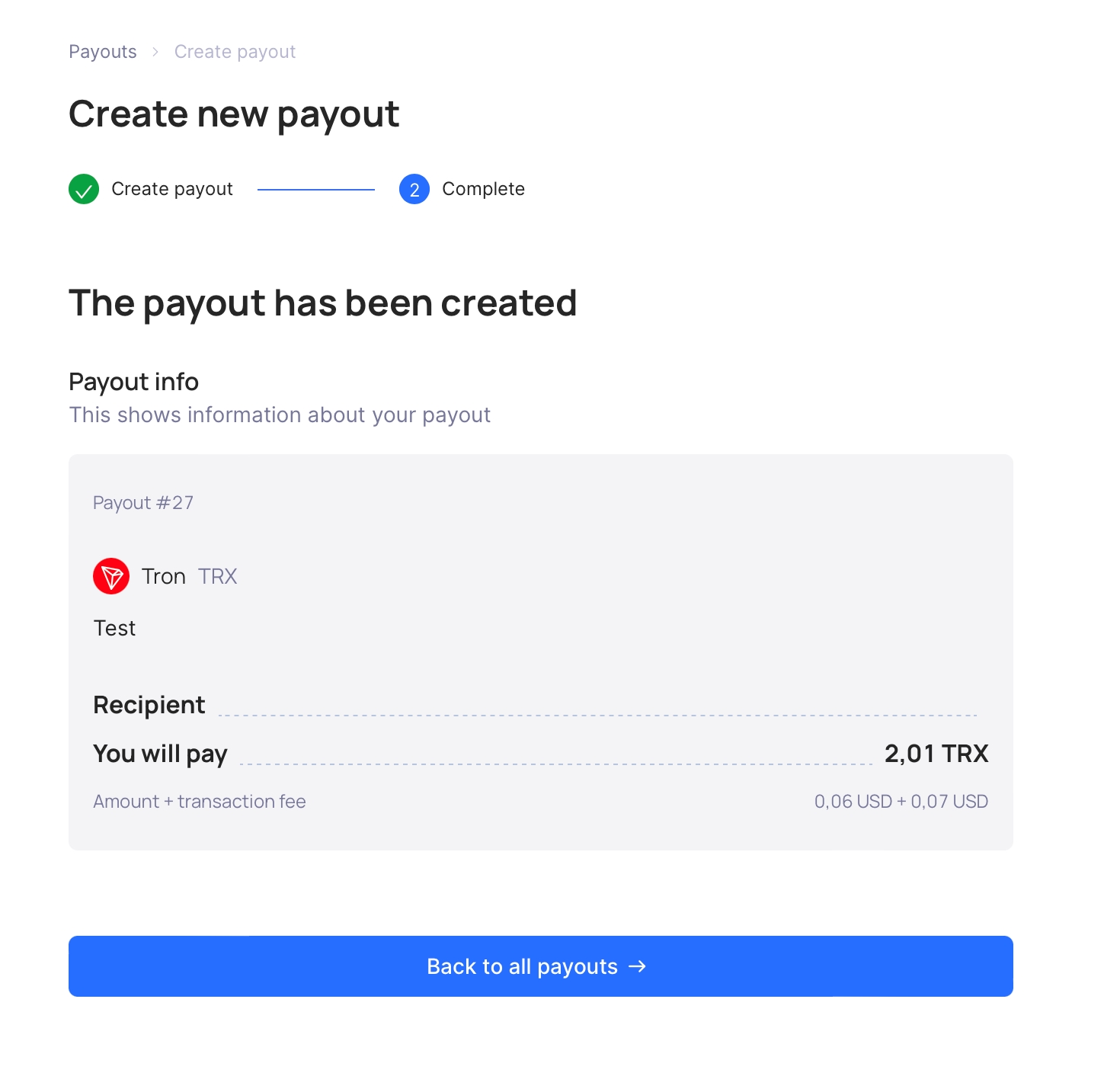
Task: Click the Amount + transaction fee label
Action: point(200,802)
